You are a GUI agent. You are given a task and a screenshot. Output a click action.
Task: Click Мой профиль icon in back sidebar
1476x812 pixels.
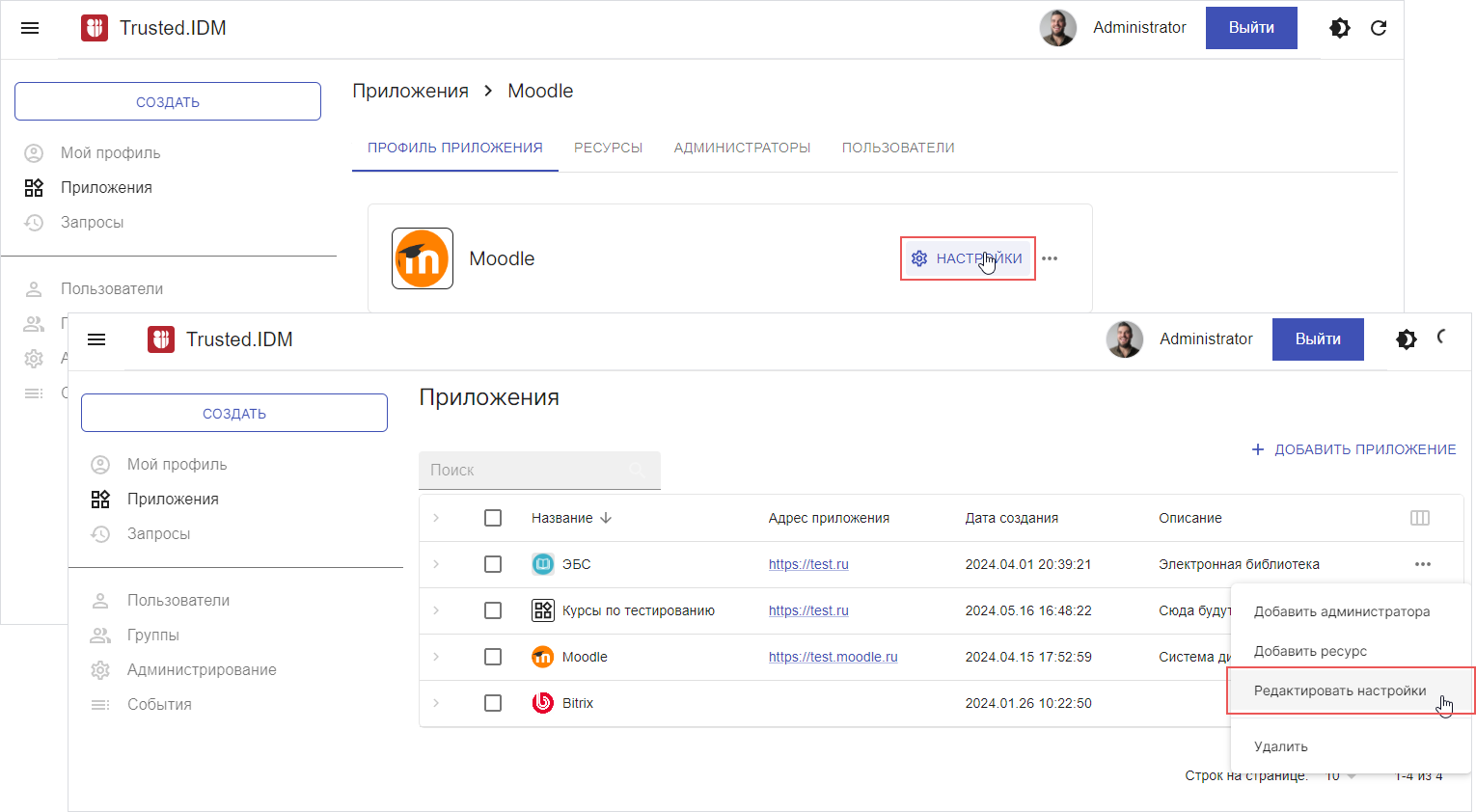point(34,153)
